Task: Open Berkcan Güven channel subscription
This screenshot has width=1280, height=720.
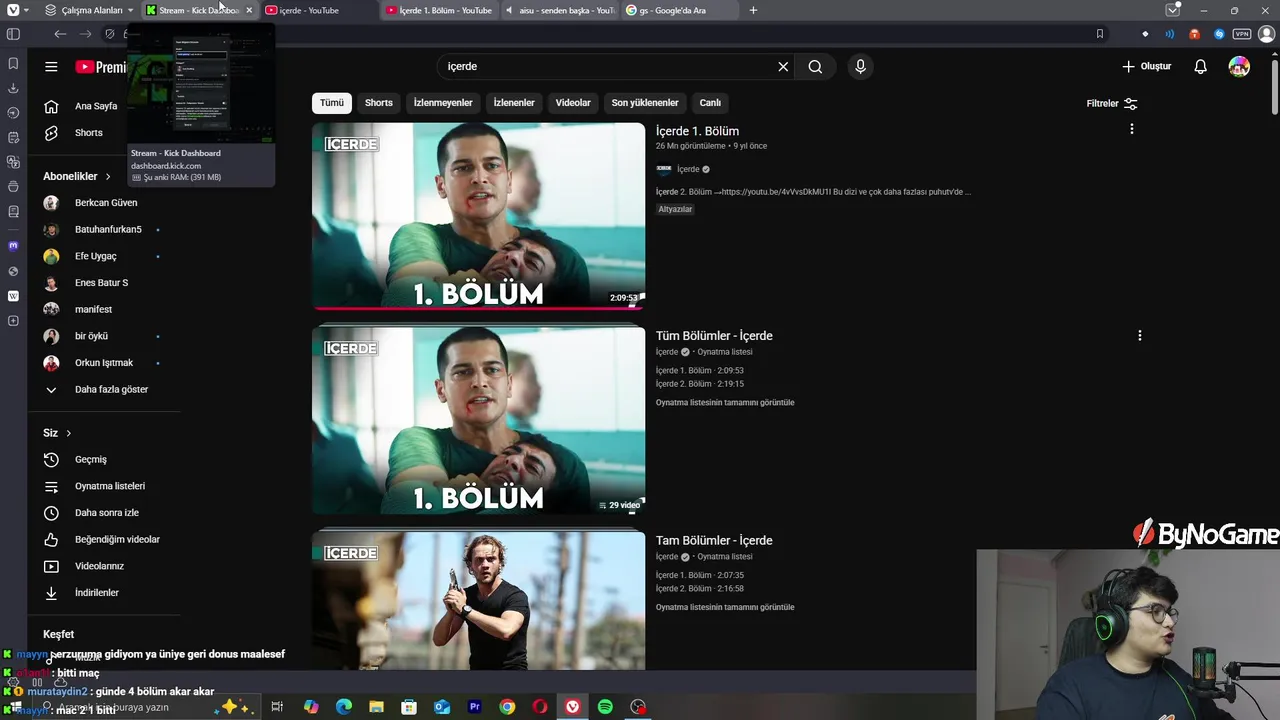Action: [x=106, y=203]
